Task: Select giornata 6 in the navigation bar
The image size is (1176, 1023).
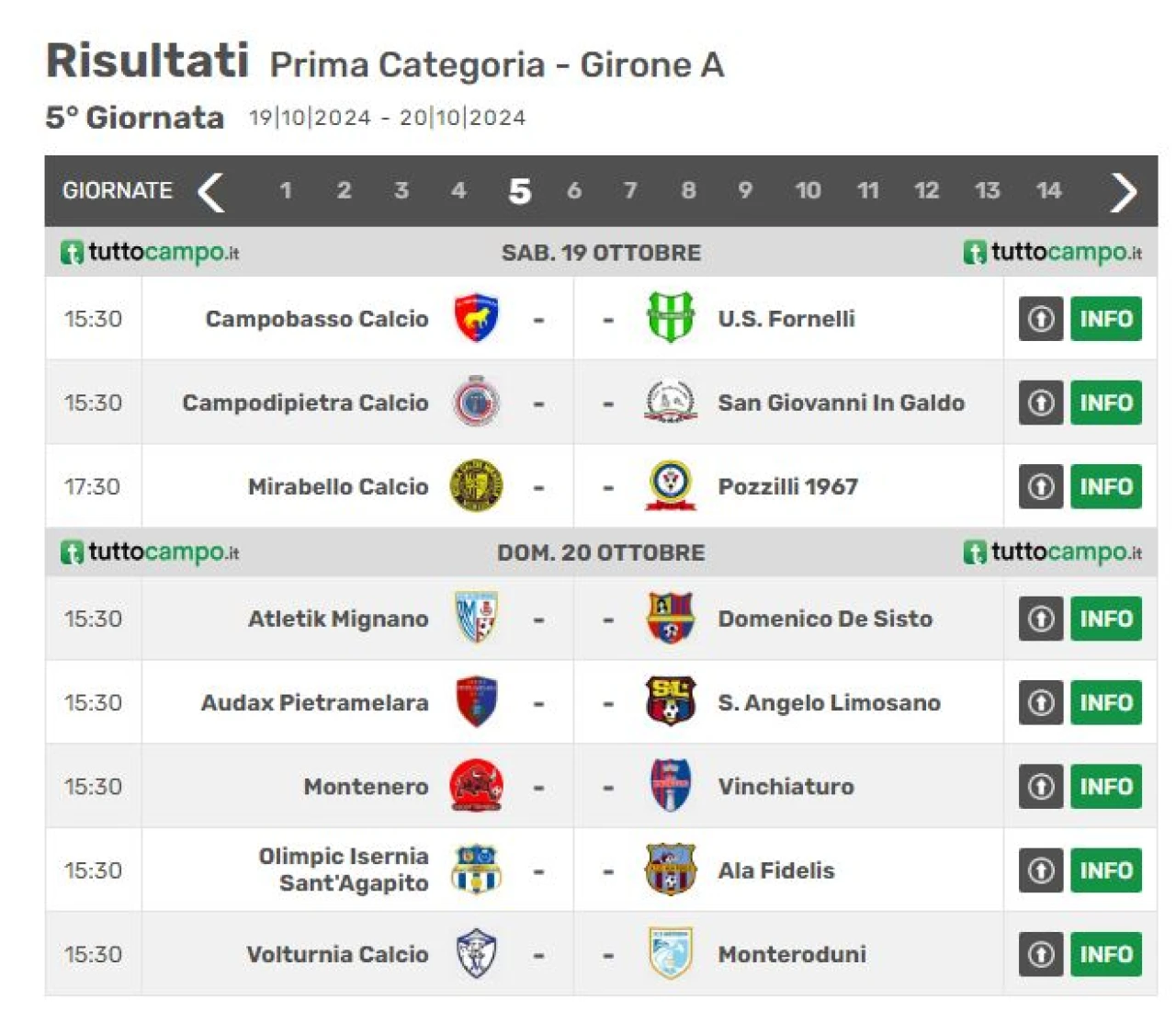Action: 574,190
